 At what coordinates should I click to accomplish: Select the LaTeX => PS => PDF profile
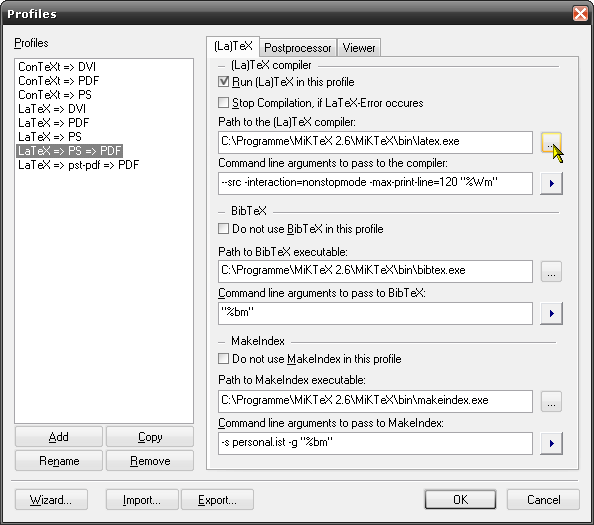[70, 151]
